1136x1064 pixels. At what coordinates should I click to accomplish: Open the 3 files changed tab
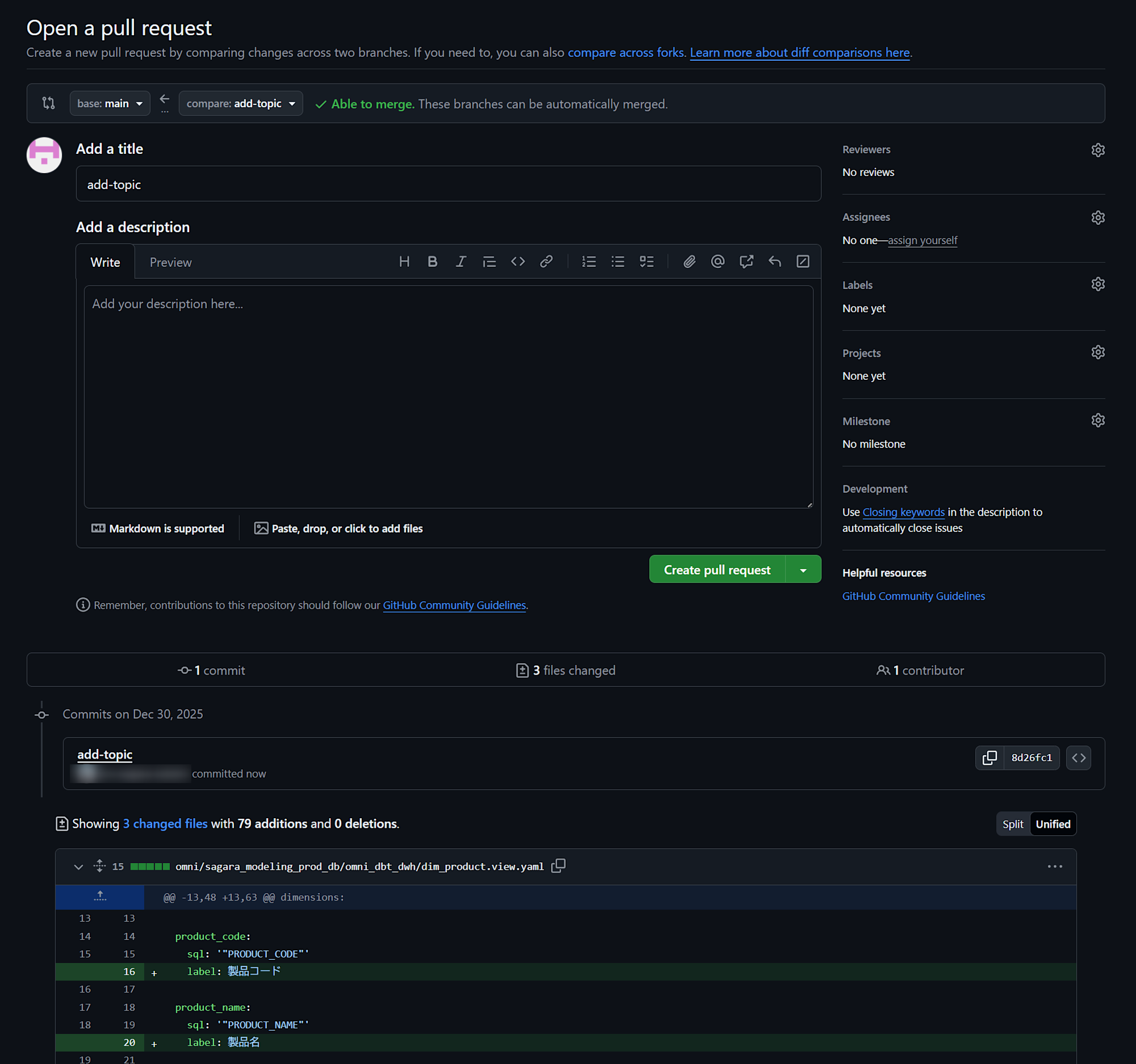point(565,670)
